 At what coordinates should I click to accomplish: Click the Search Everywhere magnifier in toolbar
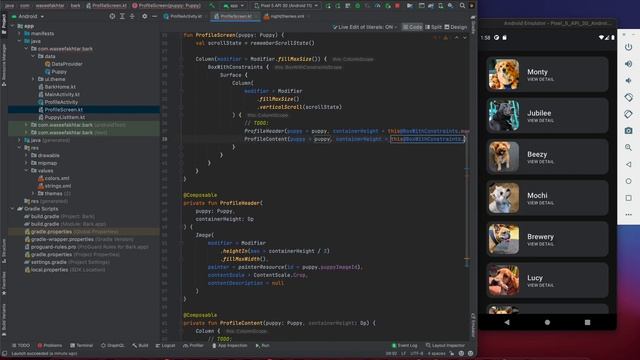click(462, 6)
